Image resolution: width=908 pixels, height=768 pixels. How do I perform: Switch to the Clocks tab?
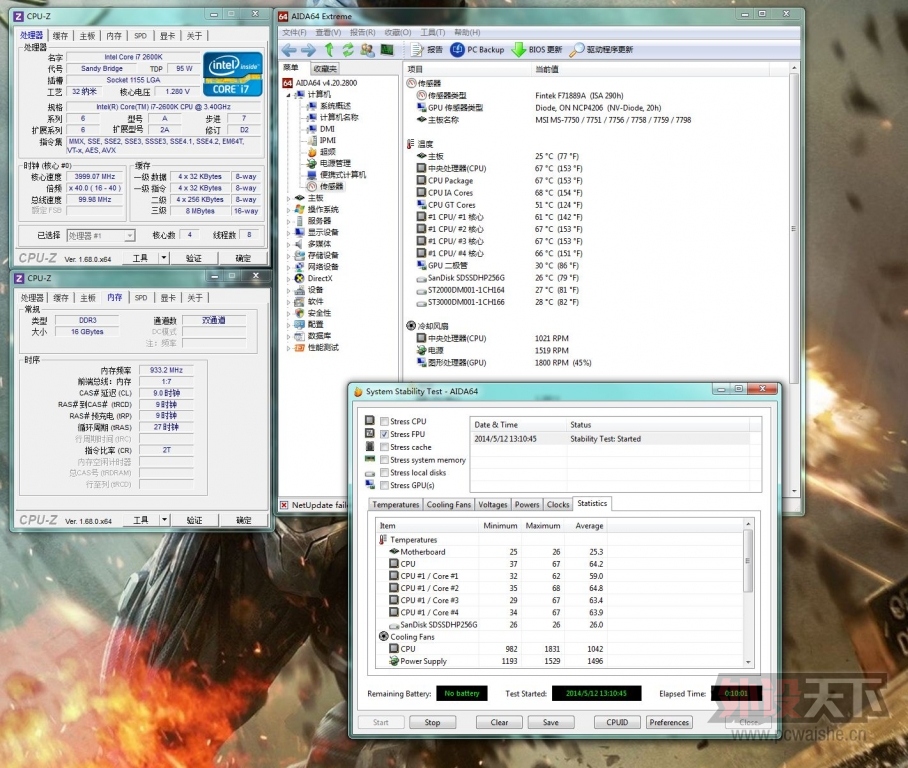[558, 504]
